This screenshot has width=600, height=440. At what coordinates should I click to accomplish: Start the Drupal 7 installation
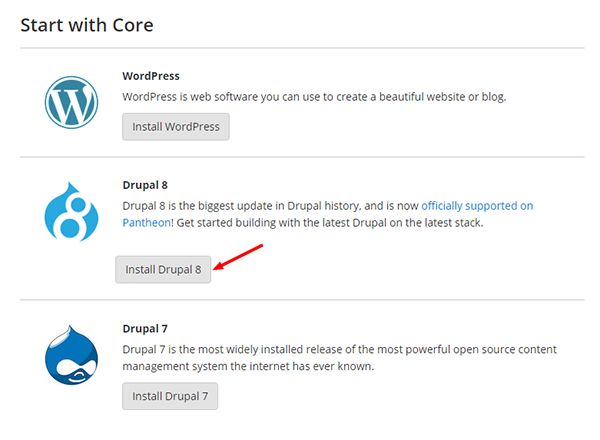tap(170, 396)
